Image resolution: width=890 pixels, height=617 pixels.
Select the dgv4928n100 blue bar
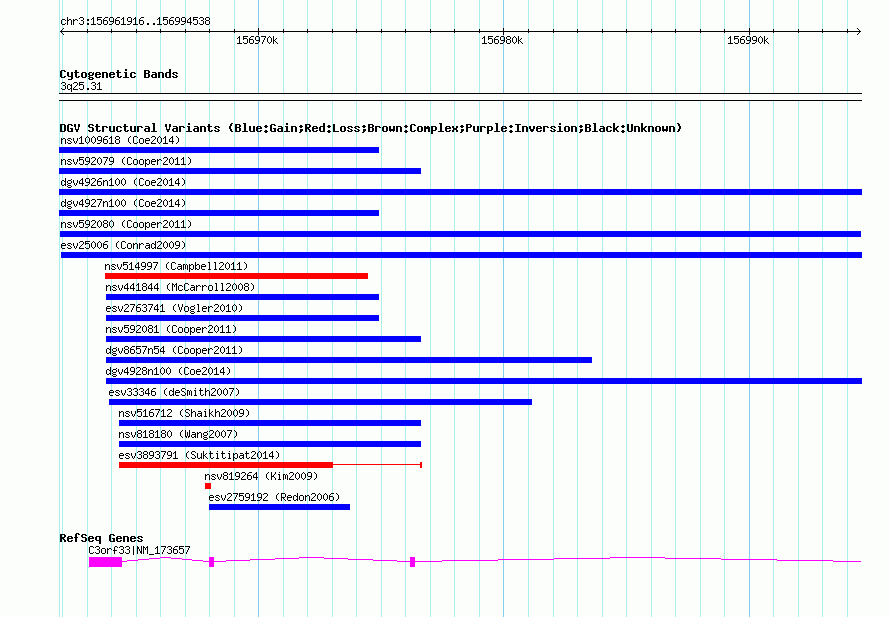[x=484, y=381]
